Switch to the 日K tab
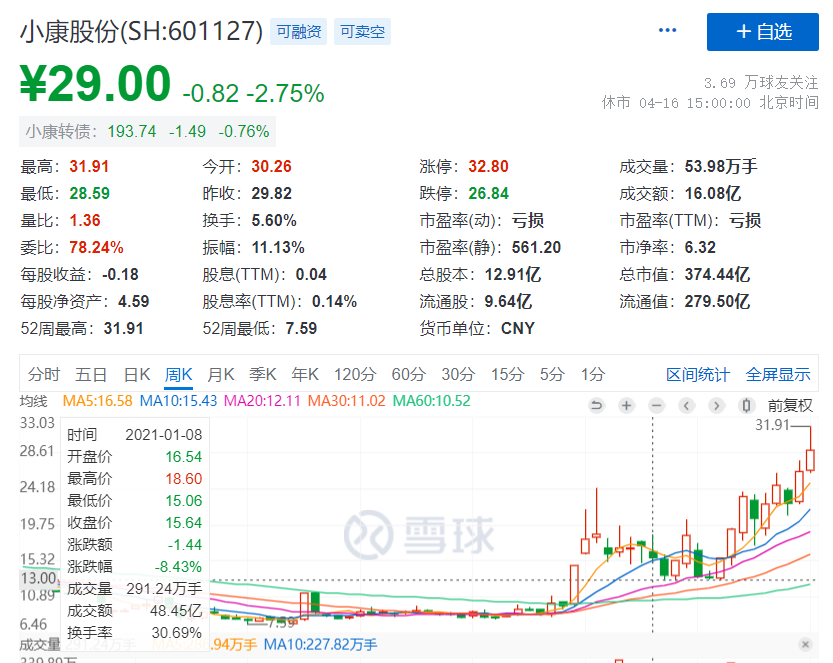Image resolution: width=833 pixels, height=663 pixels. 137,375
